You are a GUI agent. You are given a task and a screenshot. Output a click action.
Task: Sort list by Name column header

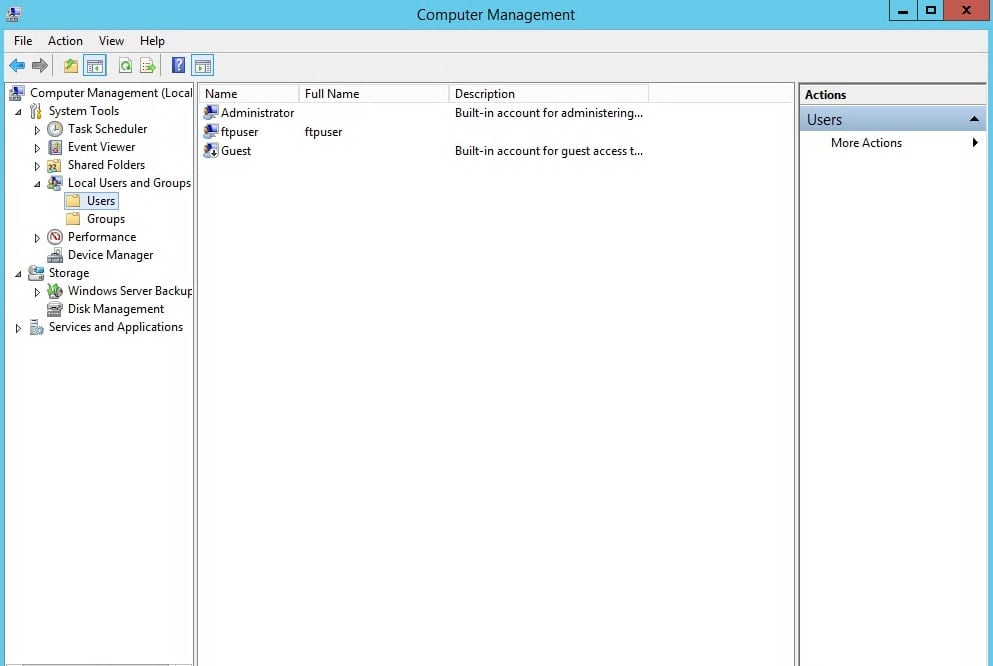tap(249, 94)
